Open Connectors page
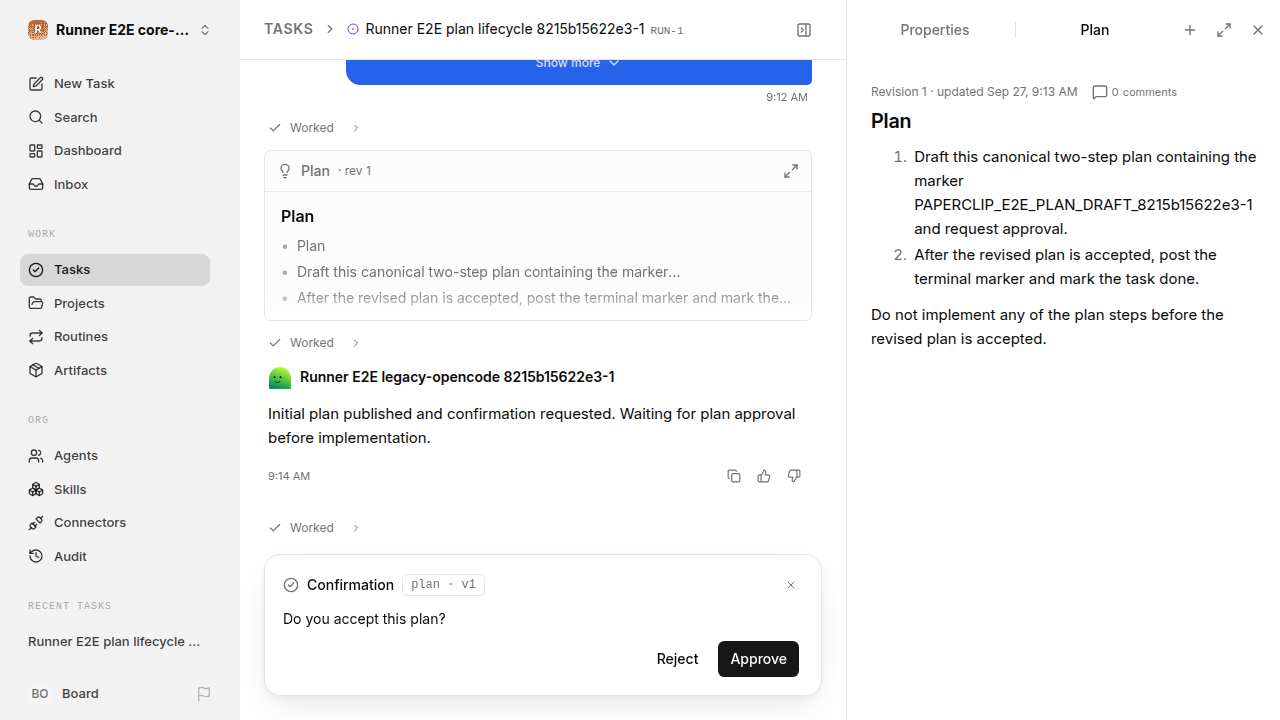The width and height of the screenshot is (1280, 720). [x=115, y=522]
